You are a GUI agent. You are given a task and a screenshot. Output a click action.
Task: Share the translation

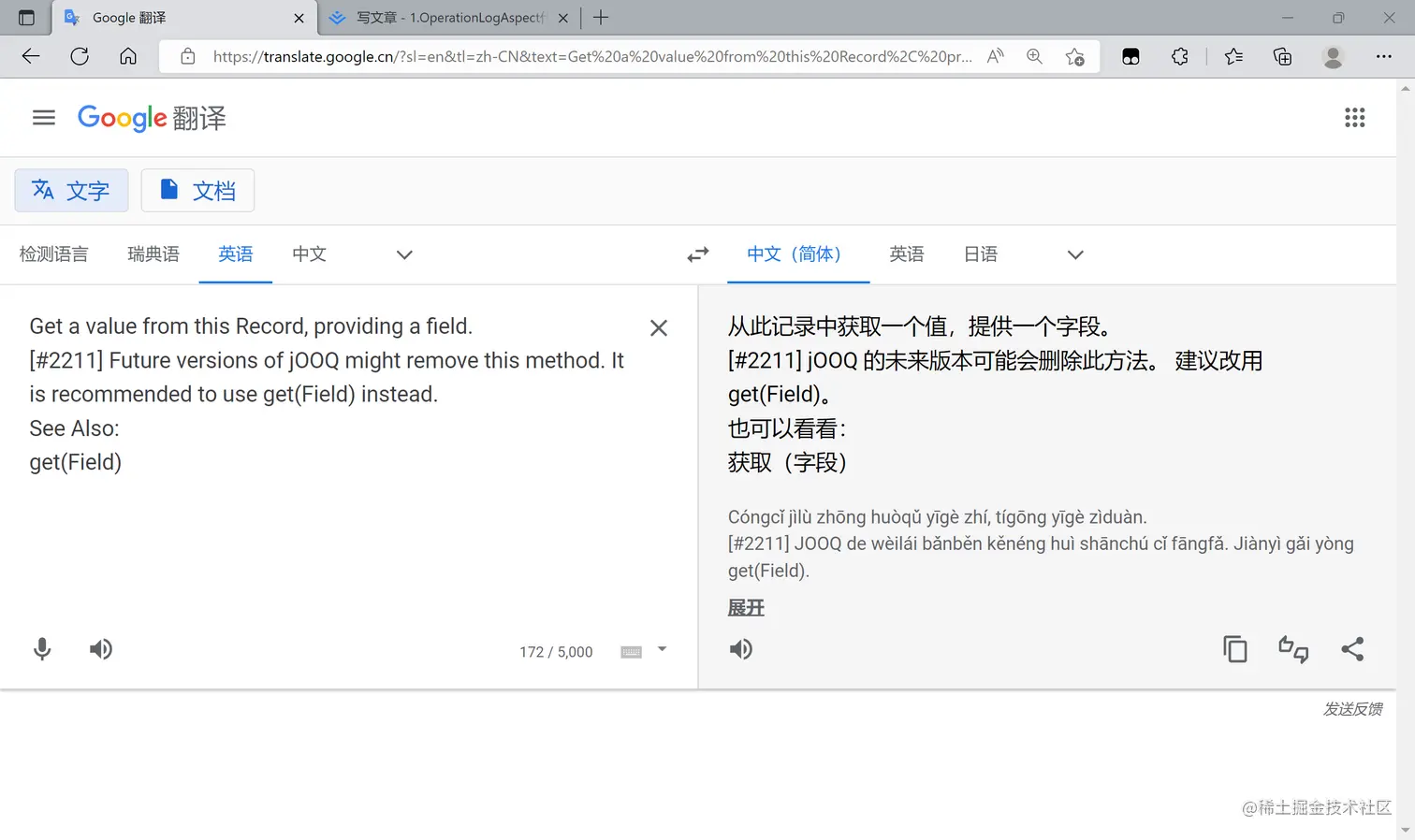[x=1352, y=649]
